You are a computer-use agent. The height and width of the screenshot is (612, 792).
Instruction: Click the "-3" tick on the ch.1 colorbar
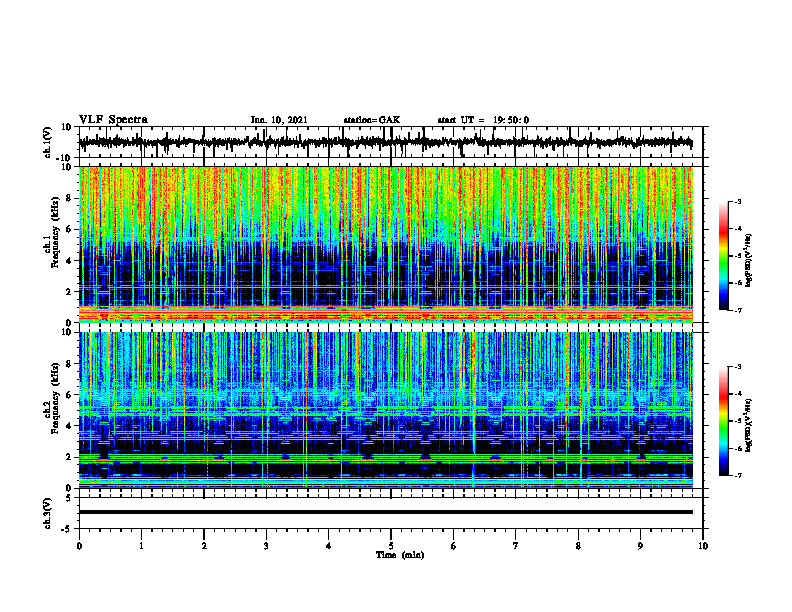click(738, 201)
